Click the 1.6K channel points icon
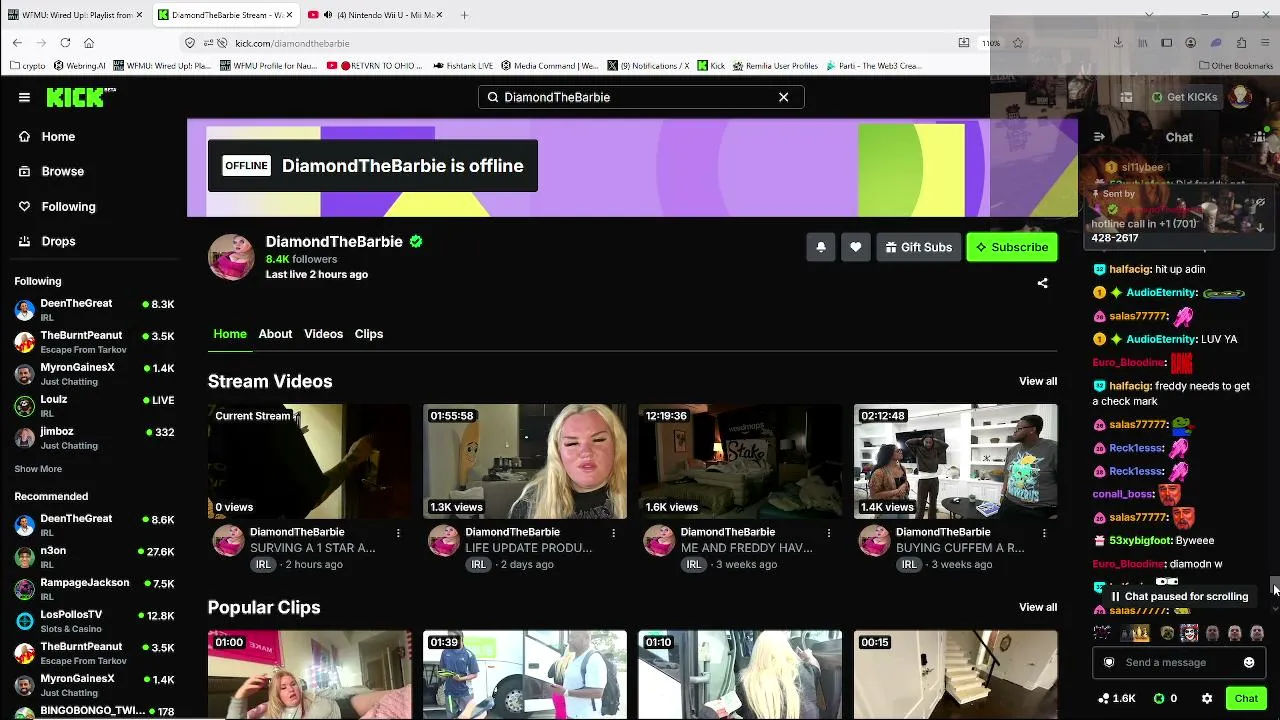Image resolution: width=1280 pixels, height=720 pixels. 1117,698
